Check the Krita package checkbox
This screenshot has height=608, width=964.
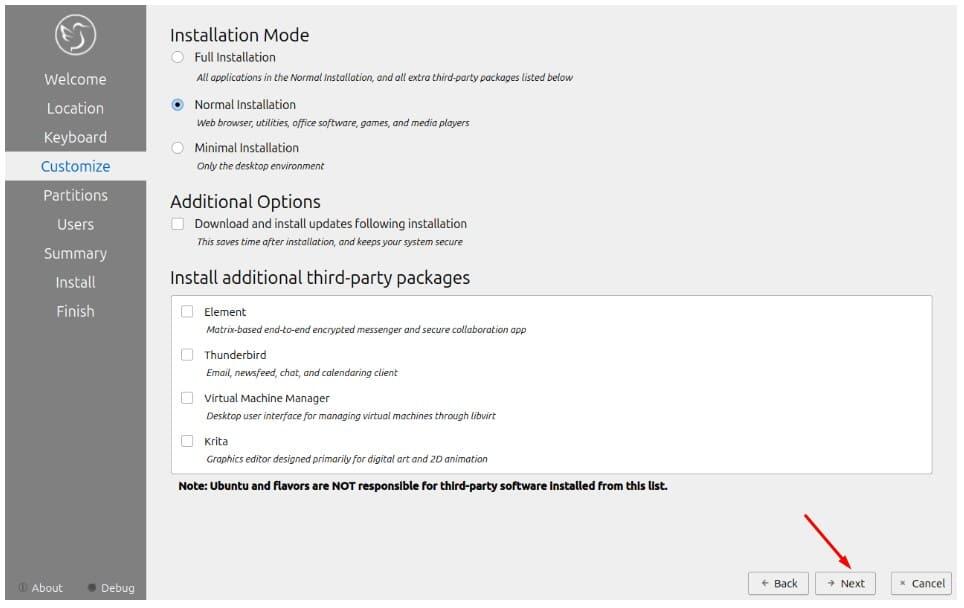(187, 441)
